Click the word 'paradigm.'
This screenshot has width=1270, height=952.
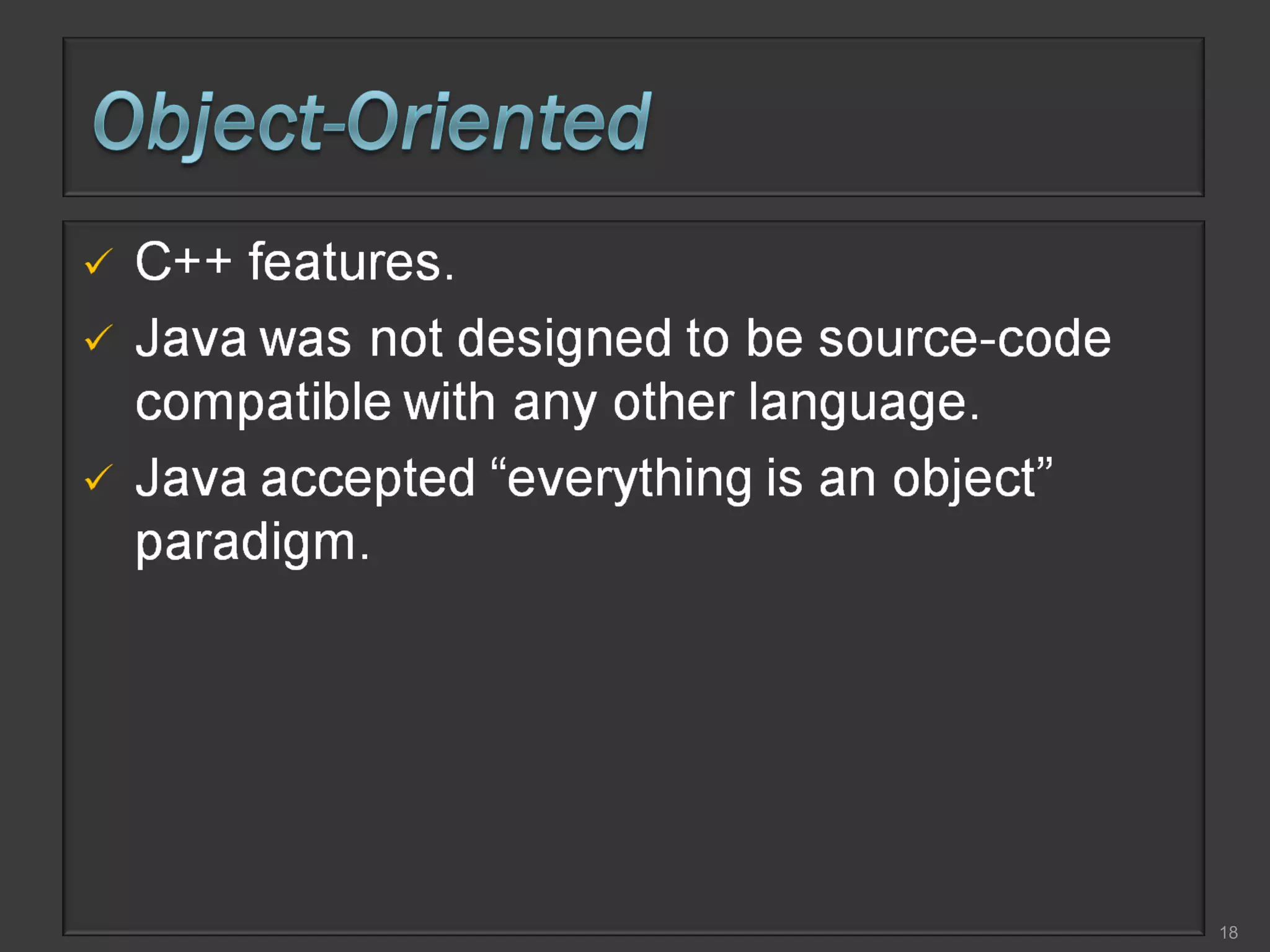click(x=252, y=544)
